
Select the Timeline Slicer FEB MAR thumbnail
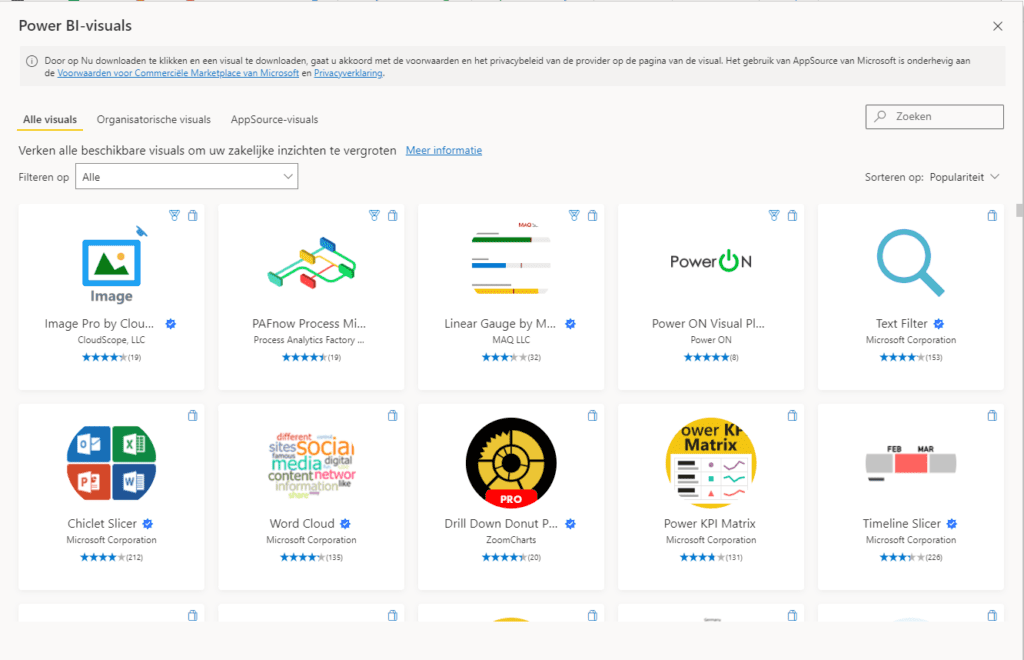click(911, 463)
